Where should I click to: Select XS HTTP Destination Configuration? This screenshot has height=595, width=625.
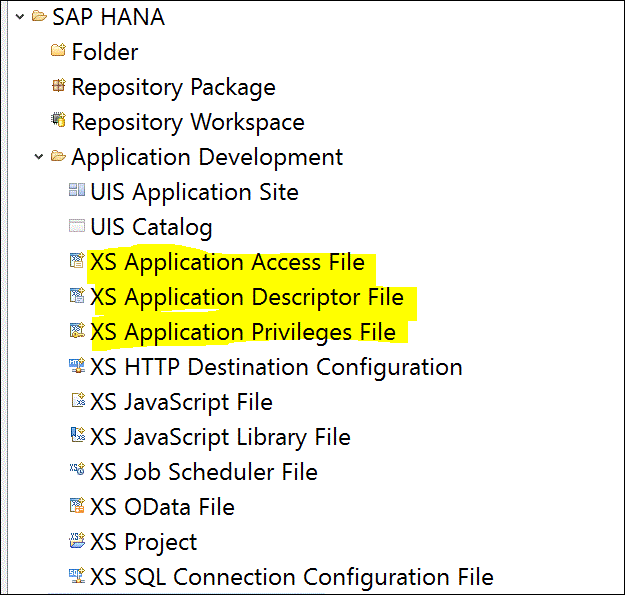(277, 367)
